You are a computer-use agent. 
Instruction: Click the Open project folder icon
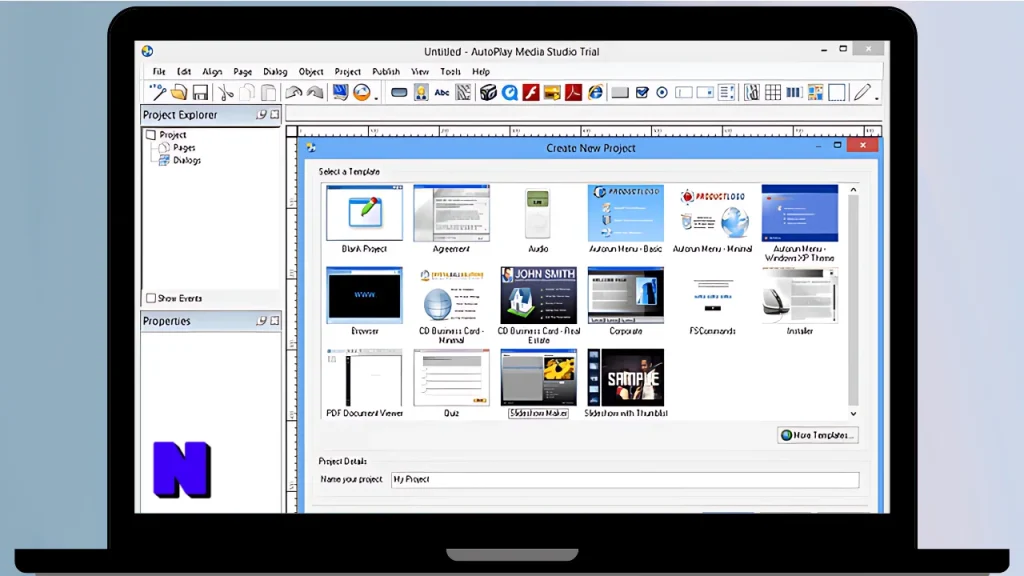click(179, 92)
